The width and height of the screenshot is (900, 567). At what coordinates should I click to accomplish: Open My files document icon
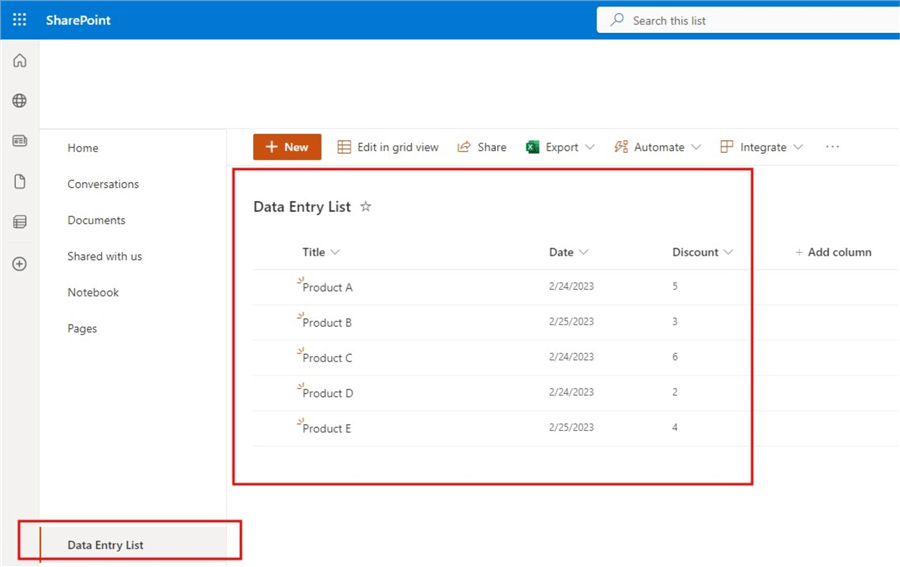click(x=20, y=181)
